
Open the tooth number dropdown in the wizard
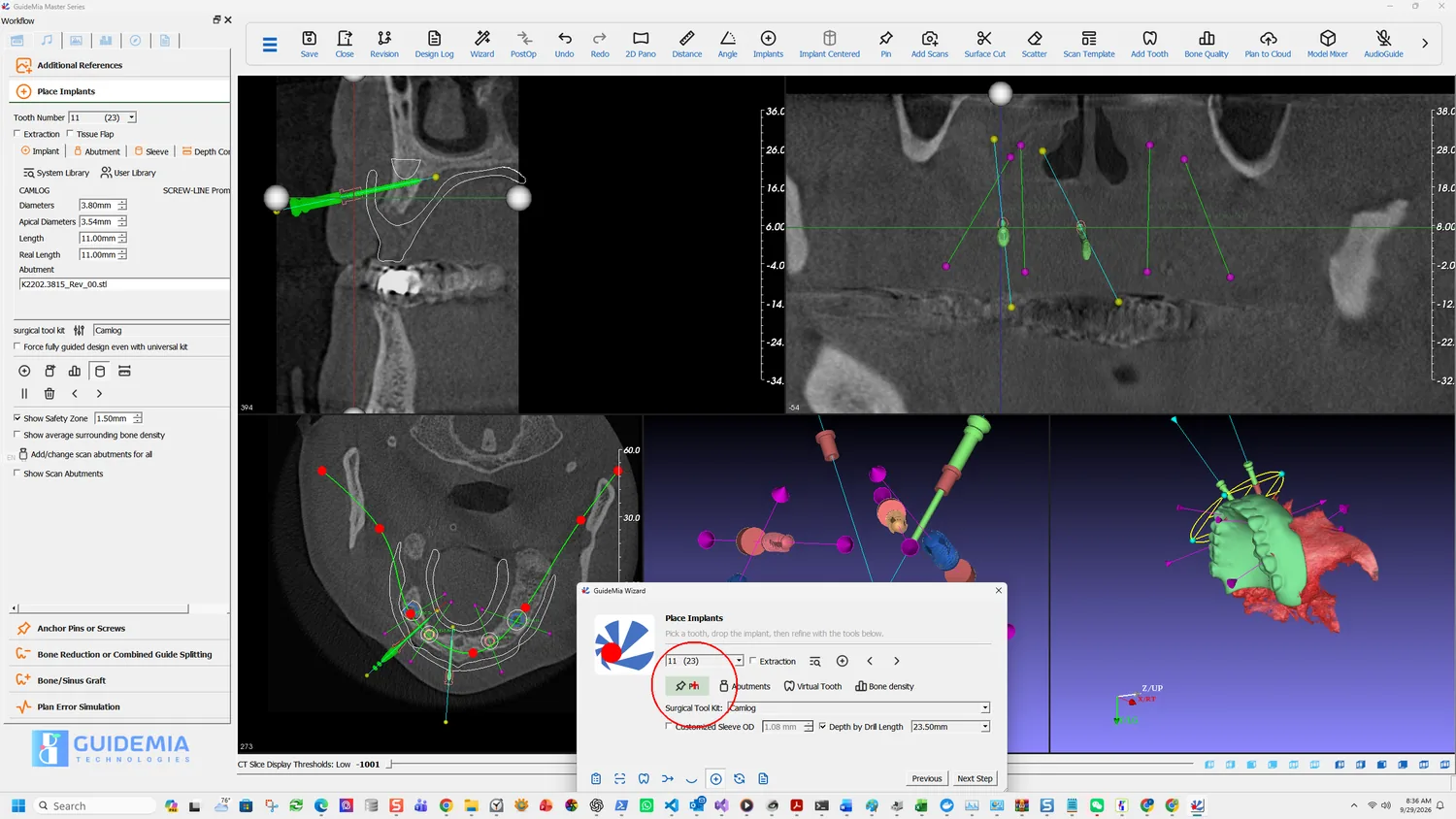[x=739, y=661]
